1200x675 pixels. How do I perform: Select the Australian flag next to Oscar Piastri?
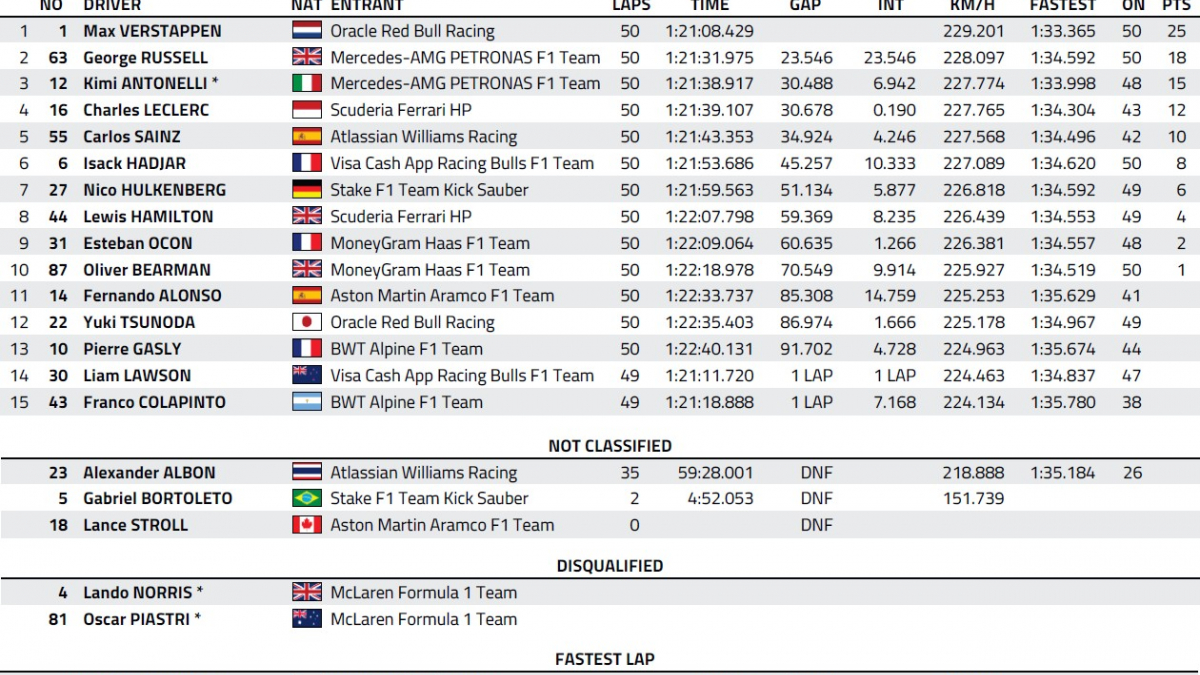(306, 619)
